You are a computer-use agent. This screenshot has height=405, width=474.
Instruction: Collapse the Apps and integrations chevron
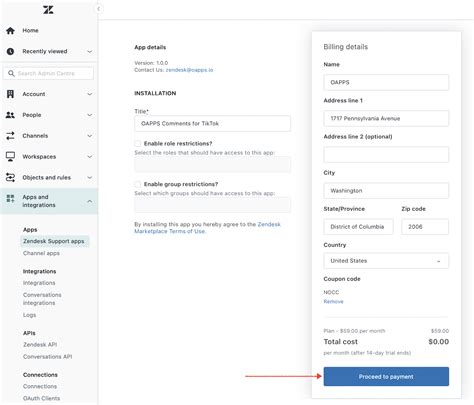point(90,201)
